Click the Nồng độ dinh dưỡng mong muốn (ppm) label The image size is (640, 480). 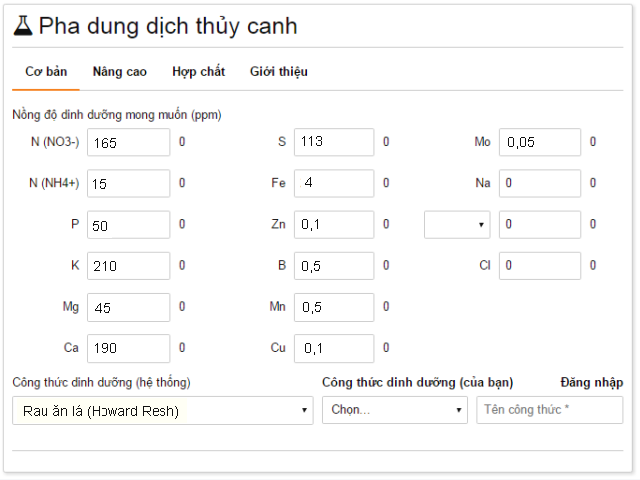117,115
